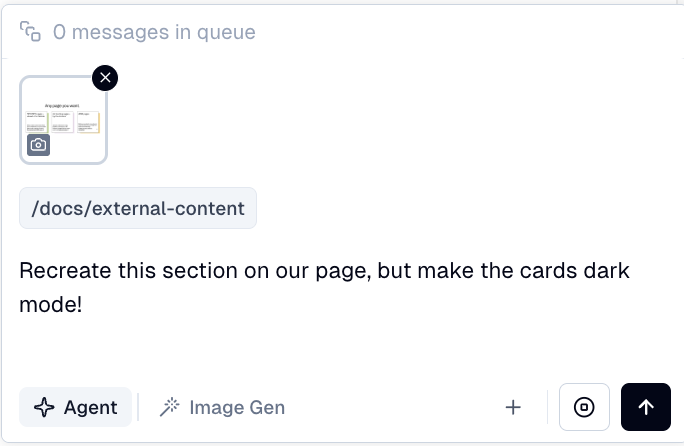Remove the attached screenshot with the X
Image resolution: width=684 pixels, height=446 pixels.
(105, 77)
